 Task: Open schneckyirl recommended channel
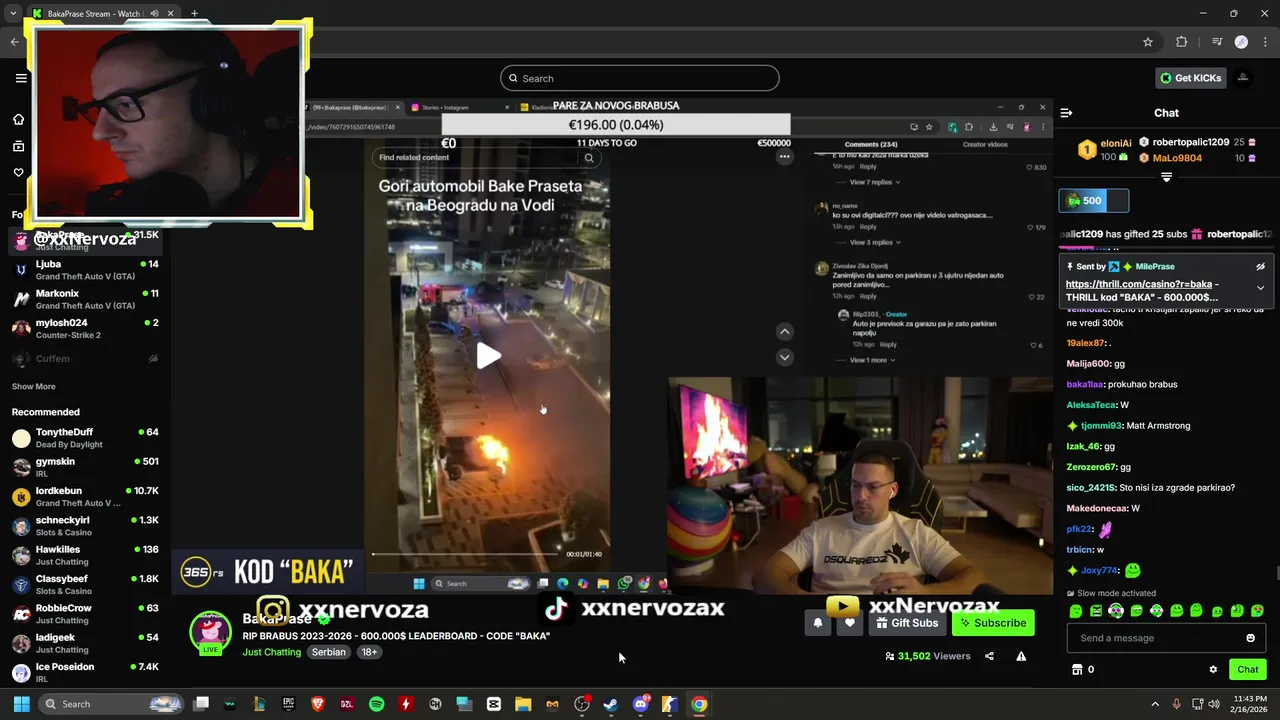[85, 526]
